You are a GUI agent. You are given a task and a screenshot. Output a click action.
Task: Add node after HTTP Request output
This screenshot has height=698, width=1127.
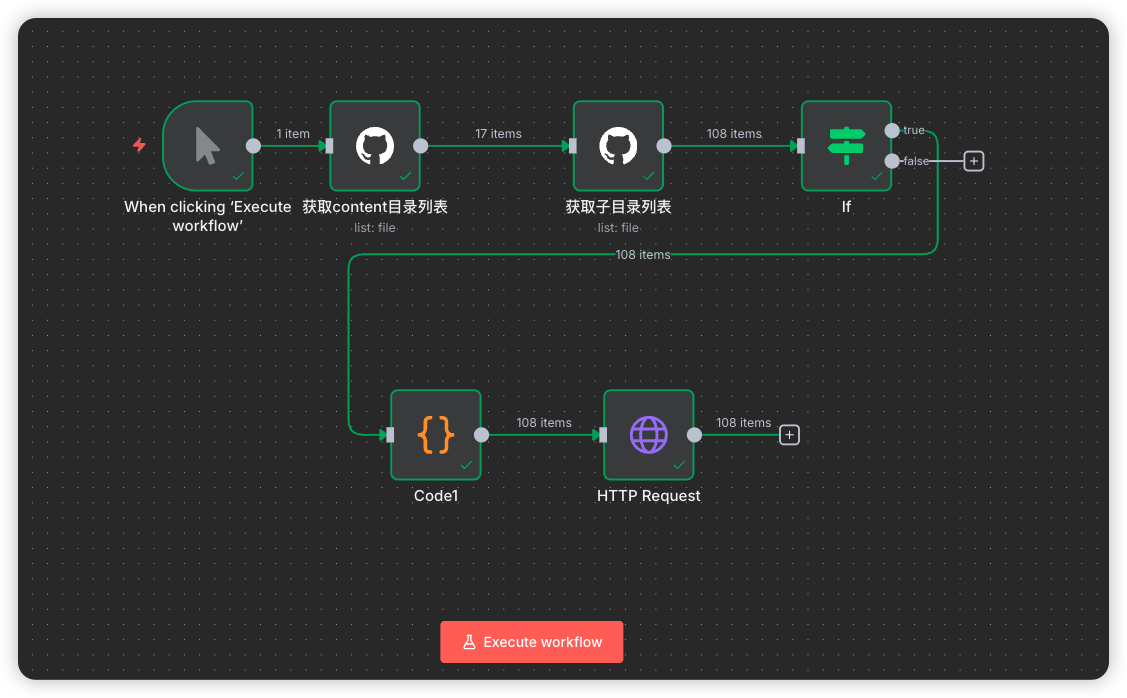click(x=789, y=435)
